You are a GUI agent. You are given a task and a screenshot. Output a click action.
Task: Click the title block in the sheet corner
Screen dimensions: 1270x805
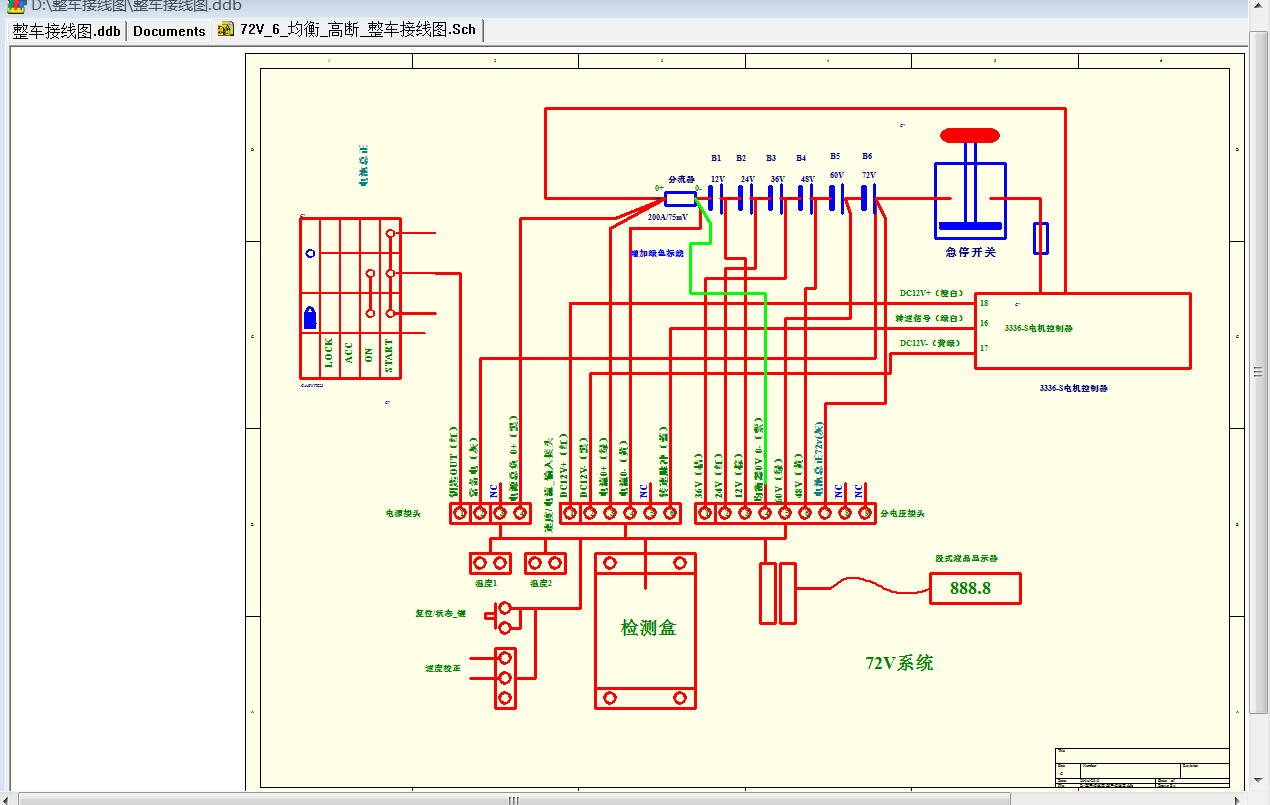click(x=1141, y=768)
